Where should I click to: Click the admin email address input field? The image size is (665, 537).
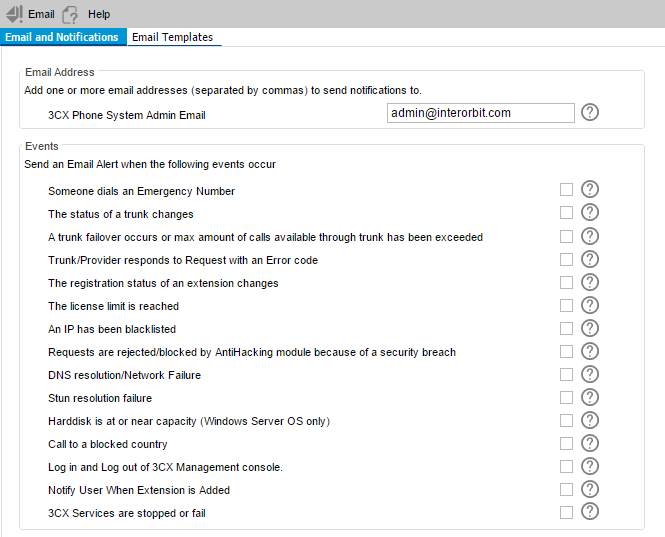coord(481,113)
